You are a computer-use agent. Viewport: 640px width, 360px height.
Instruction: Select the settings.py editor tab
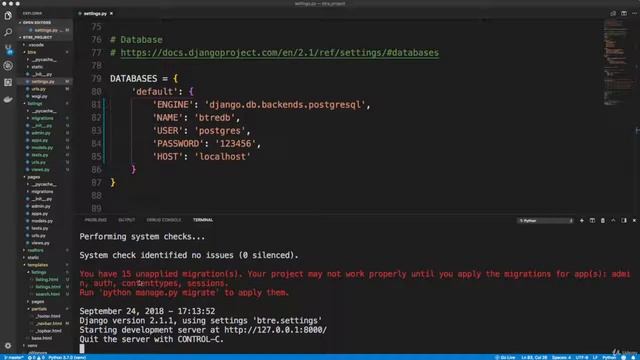click(x=95, y=13)
